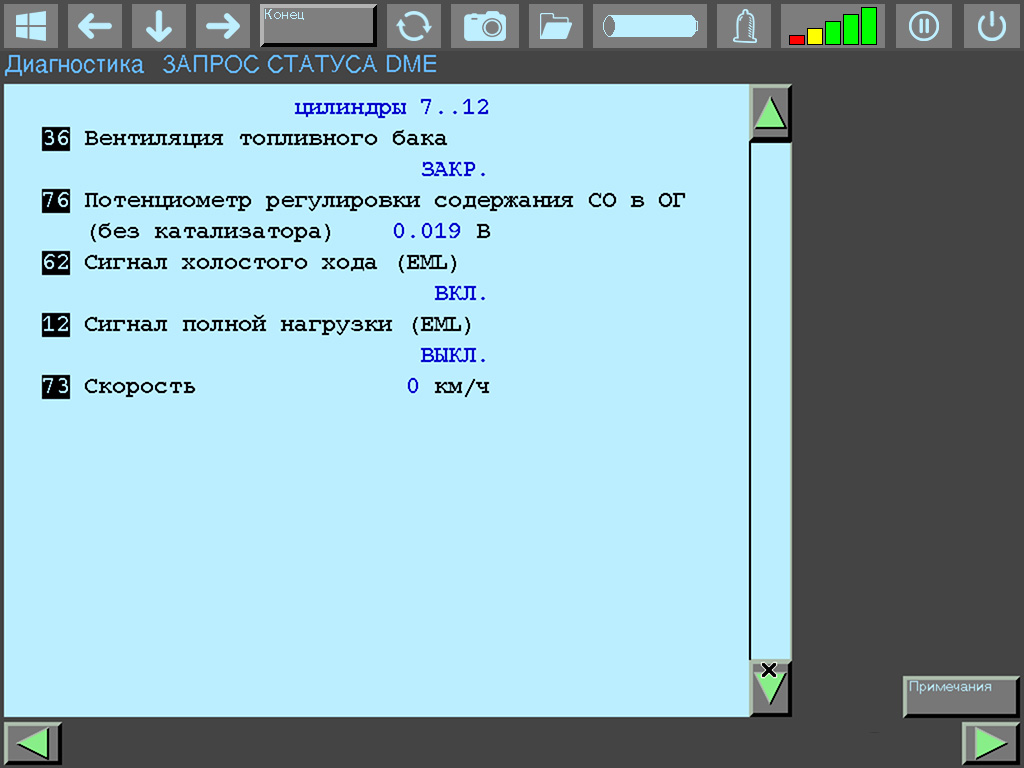Image resolution: width=1024 pixels, height=768 pixels.
Task: Select the down arrow toolbar icon
Action: pyautogui.click(x=159, y=26)
